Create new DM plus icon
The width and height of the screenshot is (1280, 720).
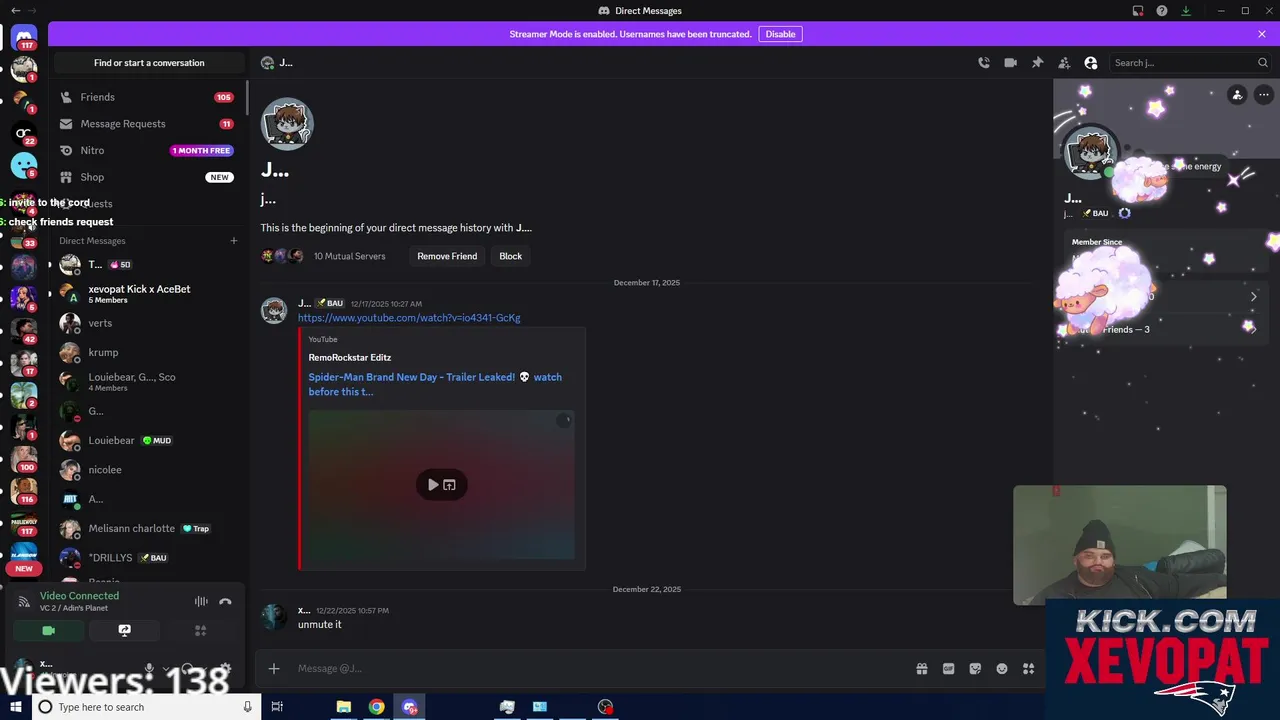click(x=234, y=241)
